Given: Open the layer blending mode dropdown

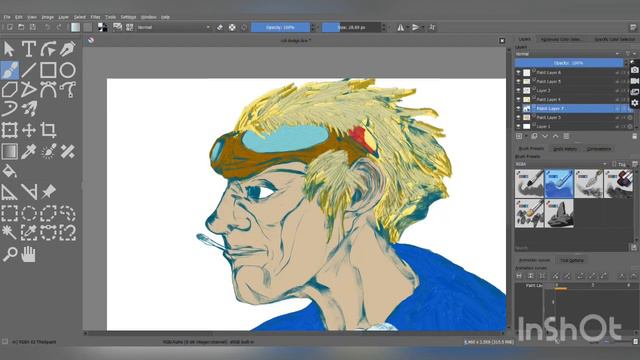Looking at the screenshot, I should click(x=567, y=54).
